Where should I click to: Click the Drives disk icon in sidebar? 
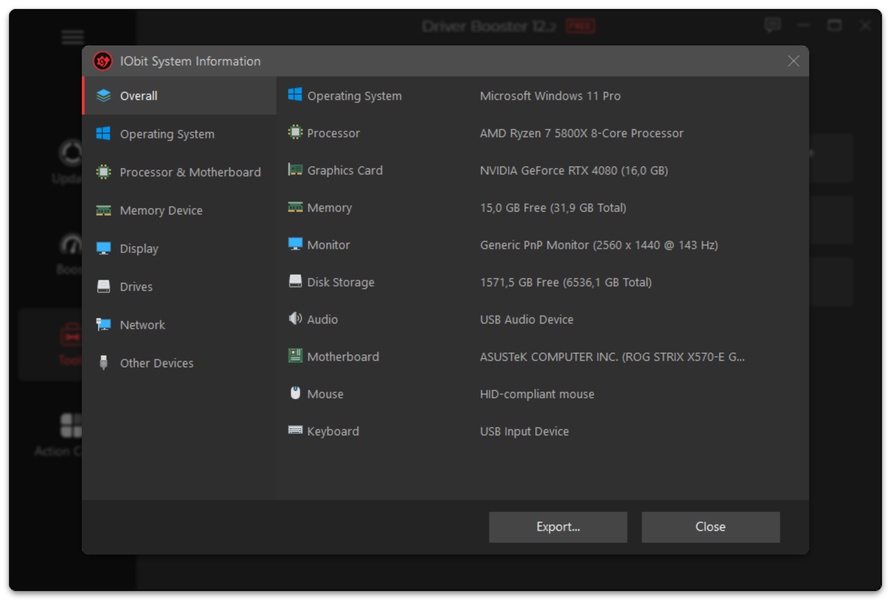[x=104, y=287]
